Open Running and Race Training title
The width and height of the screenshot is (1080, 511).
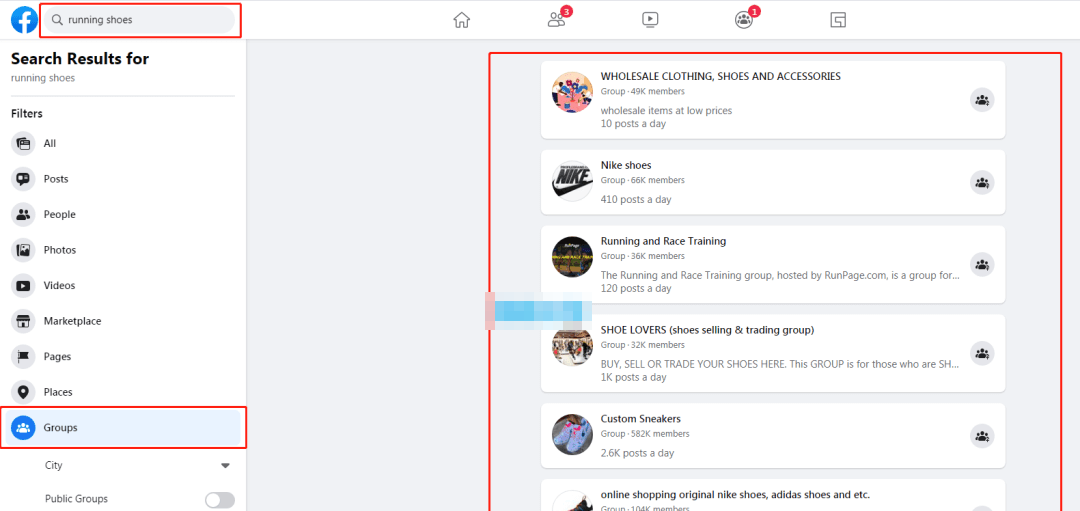[x=663, y=241]
